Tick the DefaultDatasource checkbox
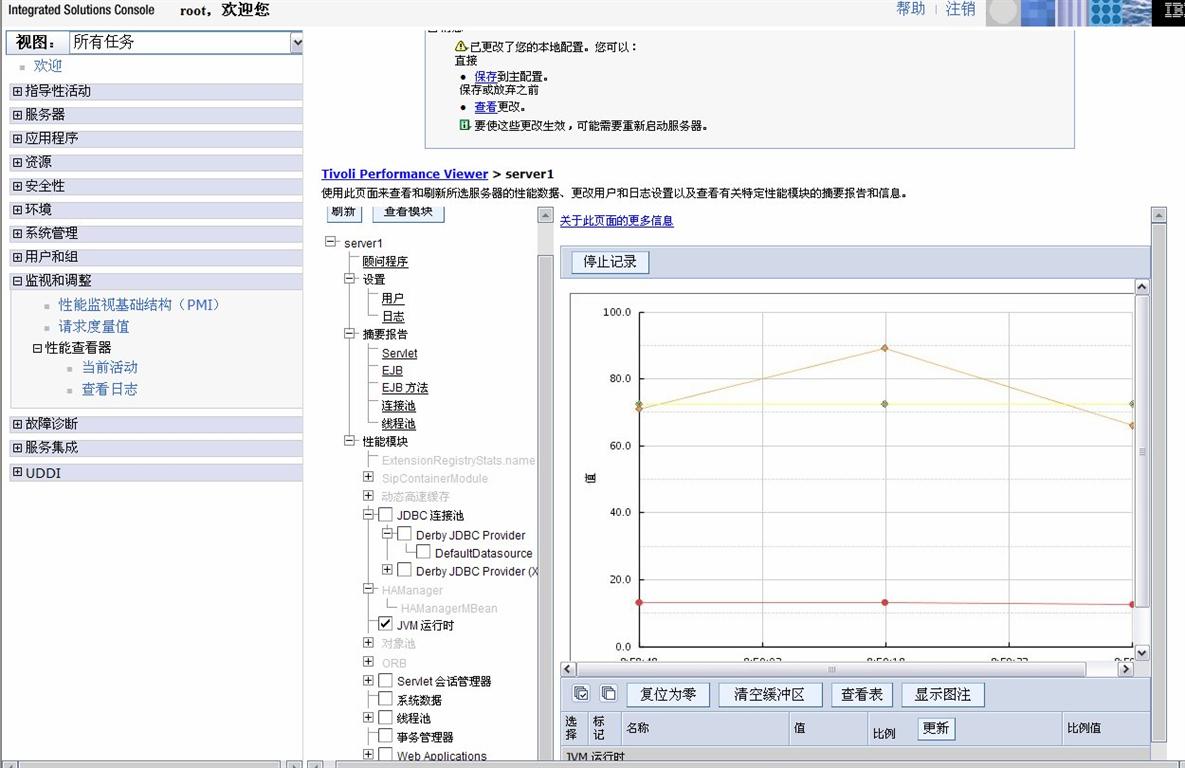 click(x=423, y=552)
